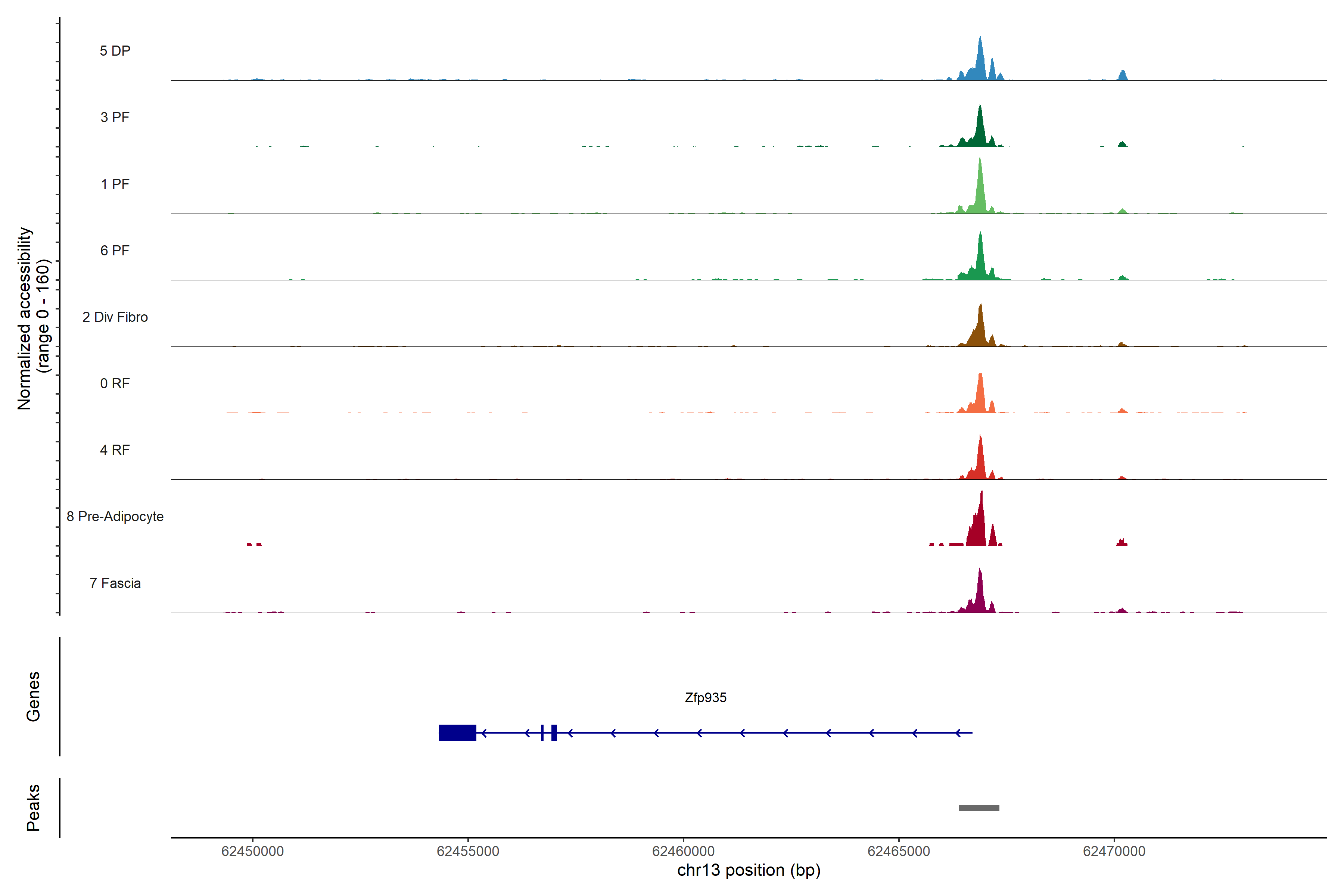Screen dimensions: 1344x896
Task: Click the Peaks panel label
Action: pyautogui.click(x=33, y=808)
